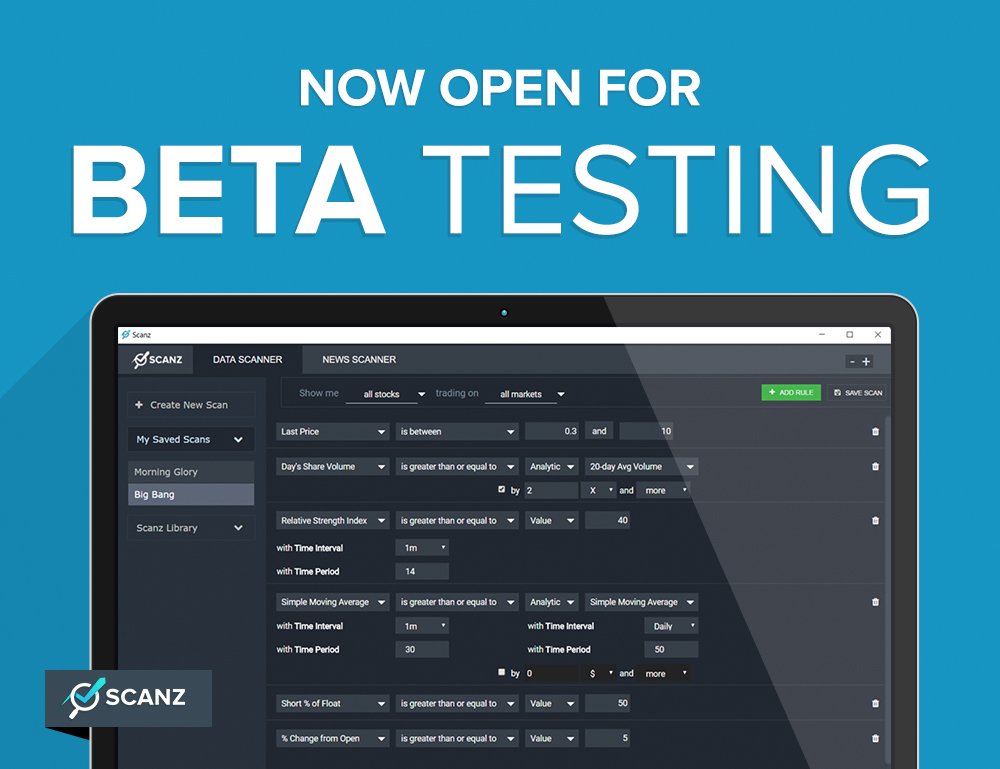Open the Analytic dropdown in the Day's Share Volume row

coord(552,467)
